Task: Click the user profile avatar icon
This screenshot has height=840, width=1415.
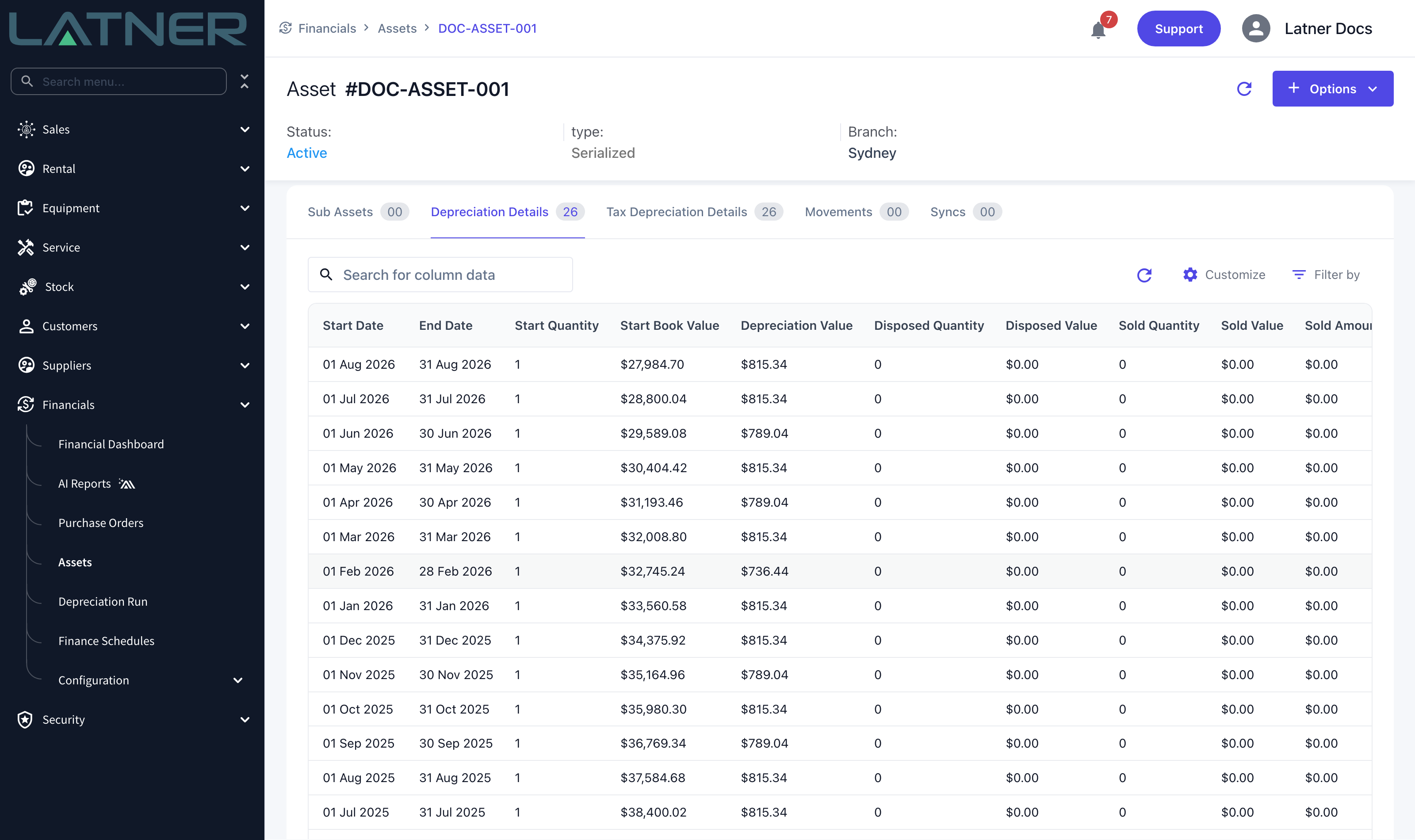Action: pos(1255,28)
